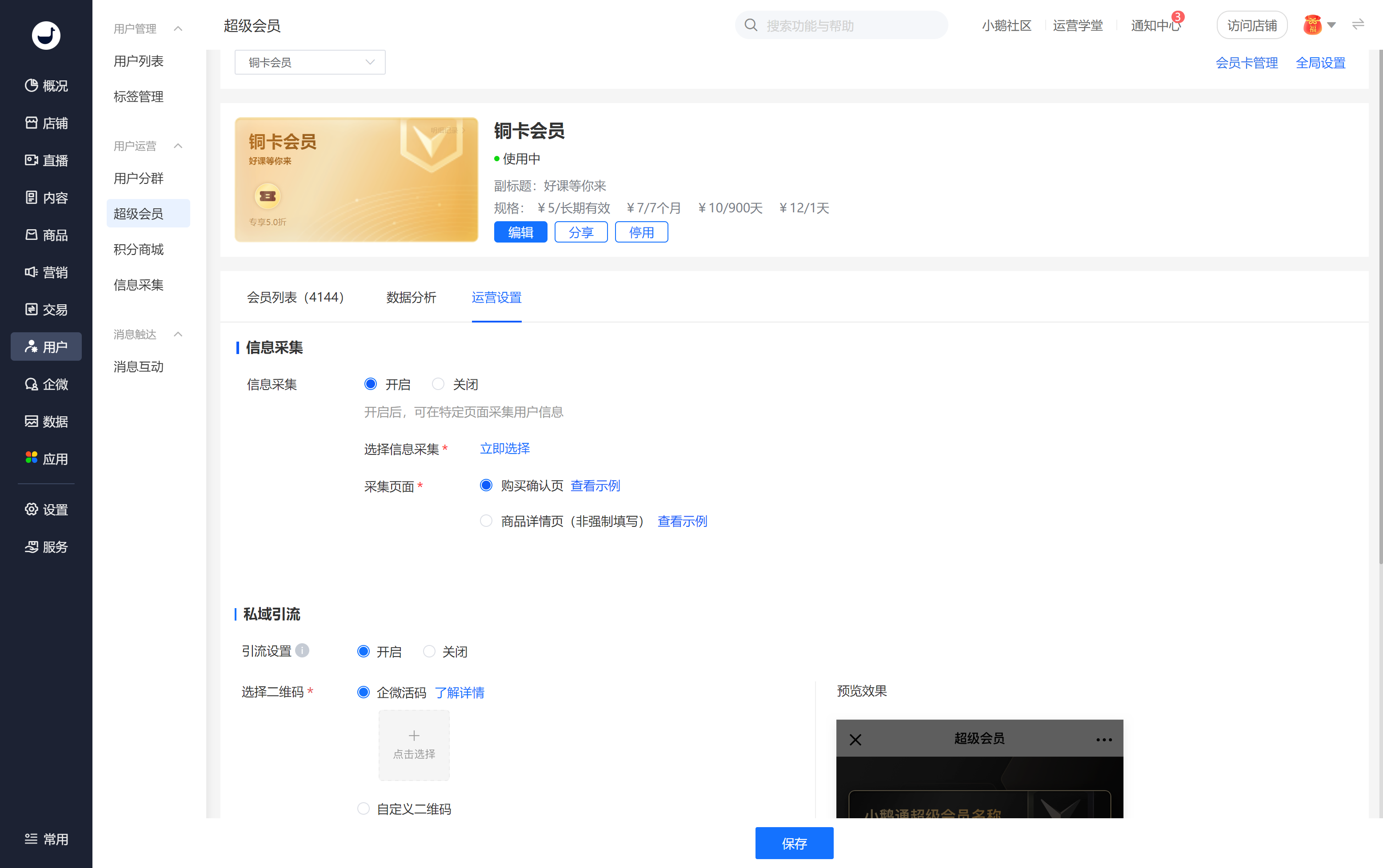Click the 设置 gear icon in sidebar
The image size is (1383, 868).
(32, 509)
